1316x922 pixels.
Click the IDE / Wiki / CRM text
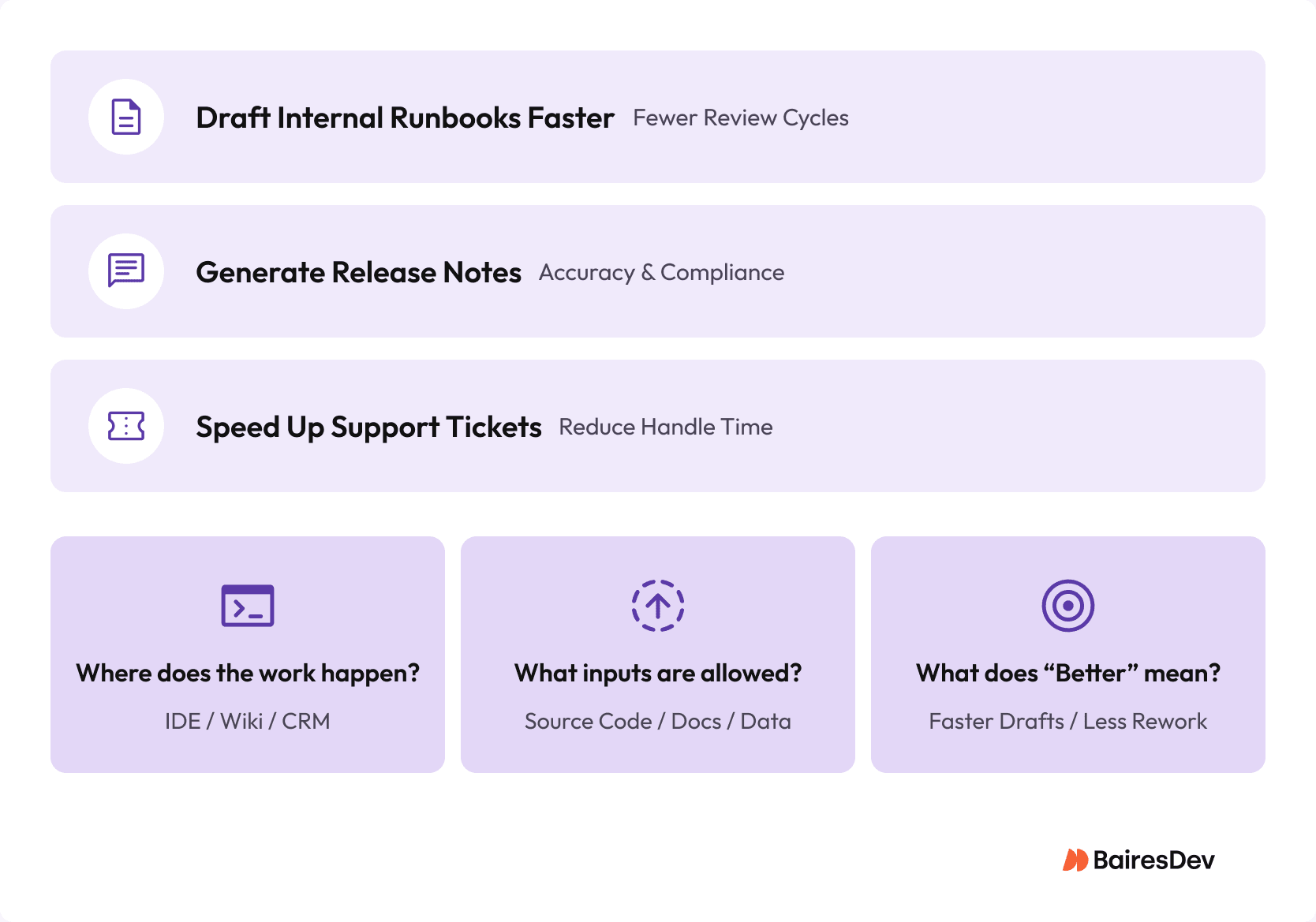(x=248, y=721)
